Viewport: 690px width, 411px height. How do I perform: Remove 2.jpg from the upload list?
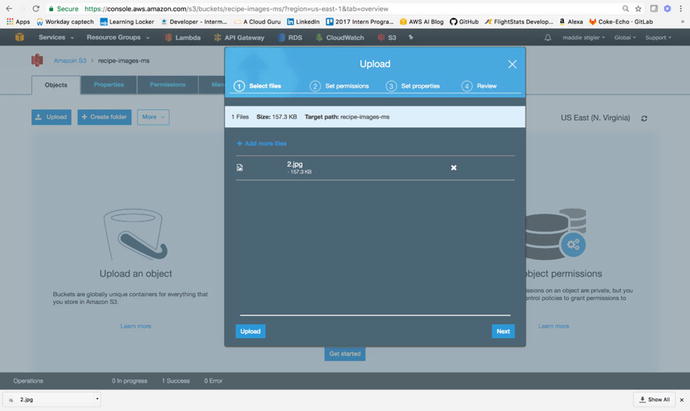[x=453, y=167]
